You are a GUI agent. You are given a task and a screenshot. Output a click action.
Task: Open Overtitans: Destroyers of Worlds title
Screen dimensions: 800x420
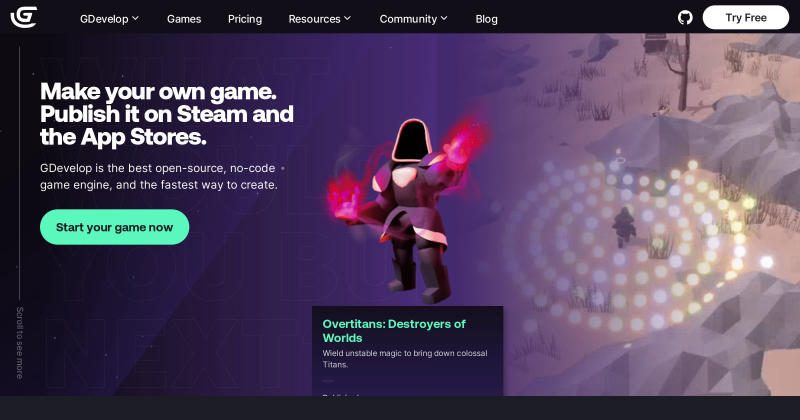point(394,331)
